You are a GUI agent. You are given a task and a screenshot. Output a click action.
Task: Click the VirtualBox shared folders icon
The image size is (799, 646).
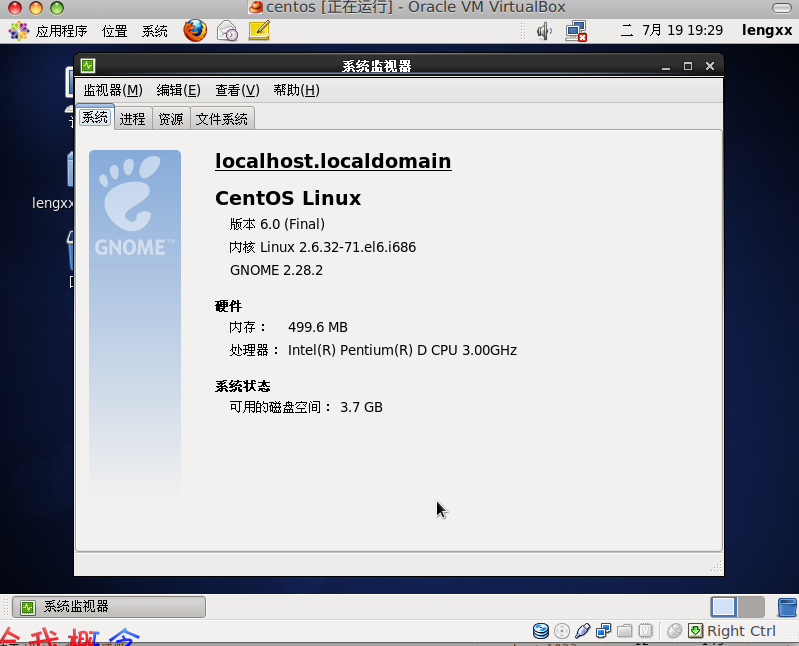tap(624, 631)
